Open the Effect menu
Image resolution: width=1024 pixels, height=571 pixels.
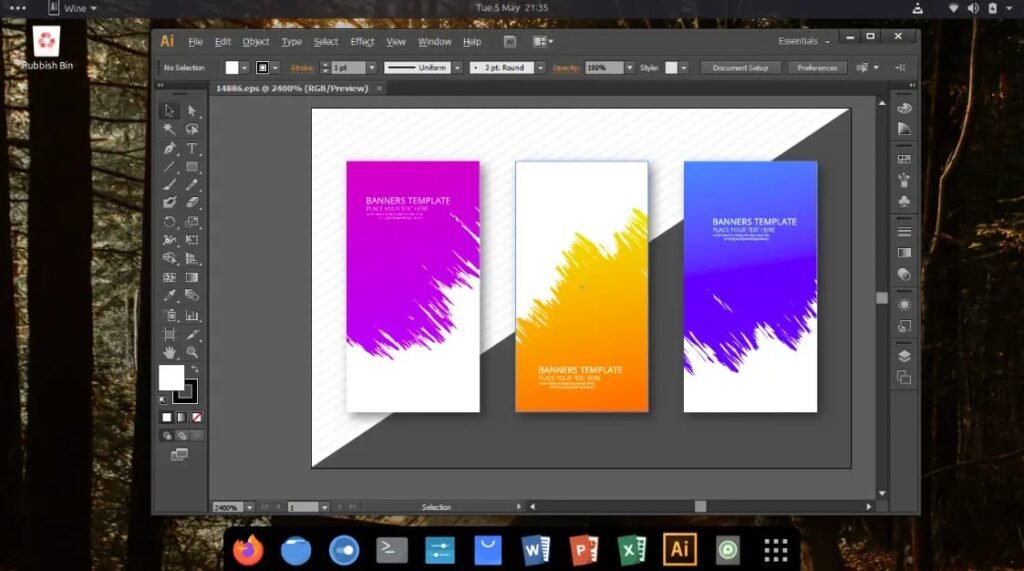pos(362,41)
